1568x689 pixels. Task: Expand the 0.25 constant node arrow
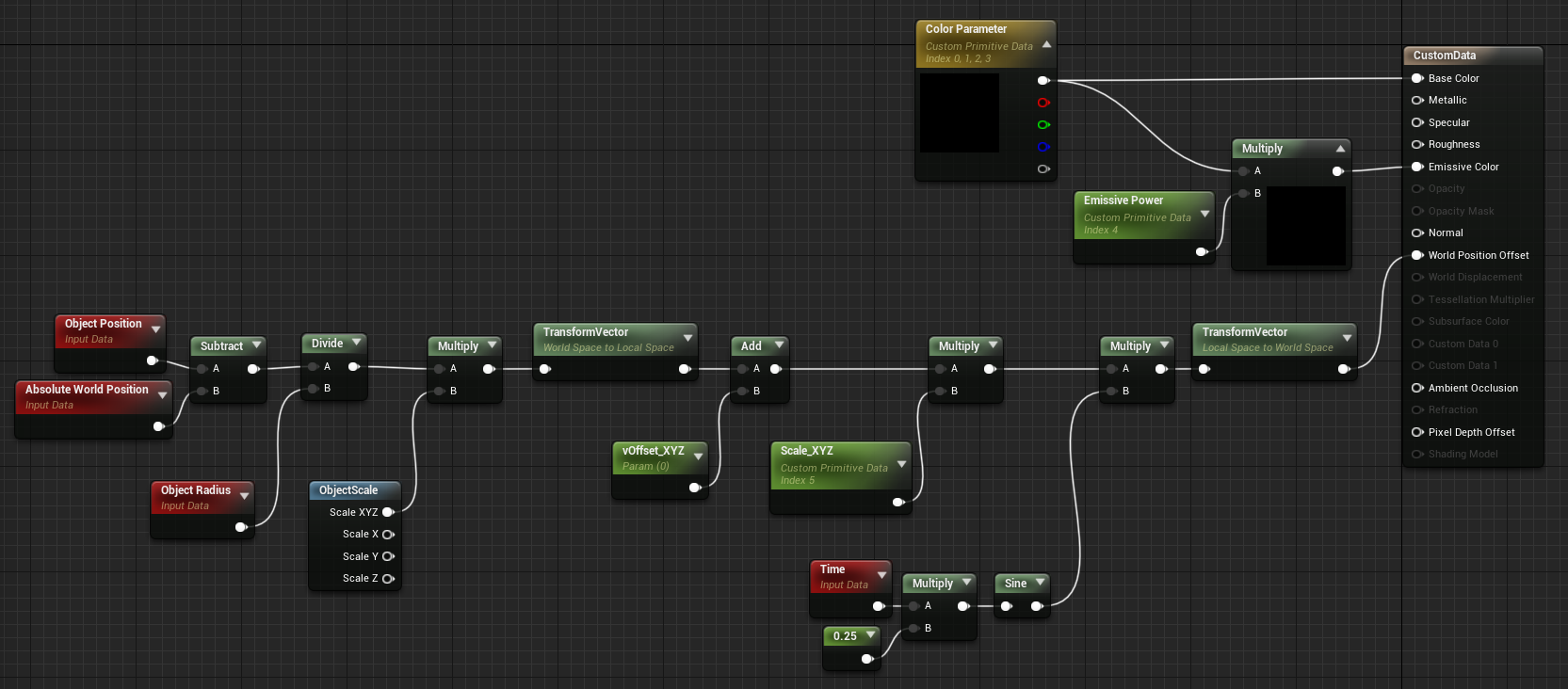(x=870, y=635)
